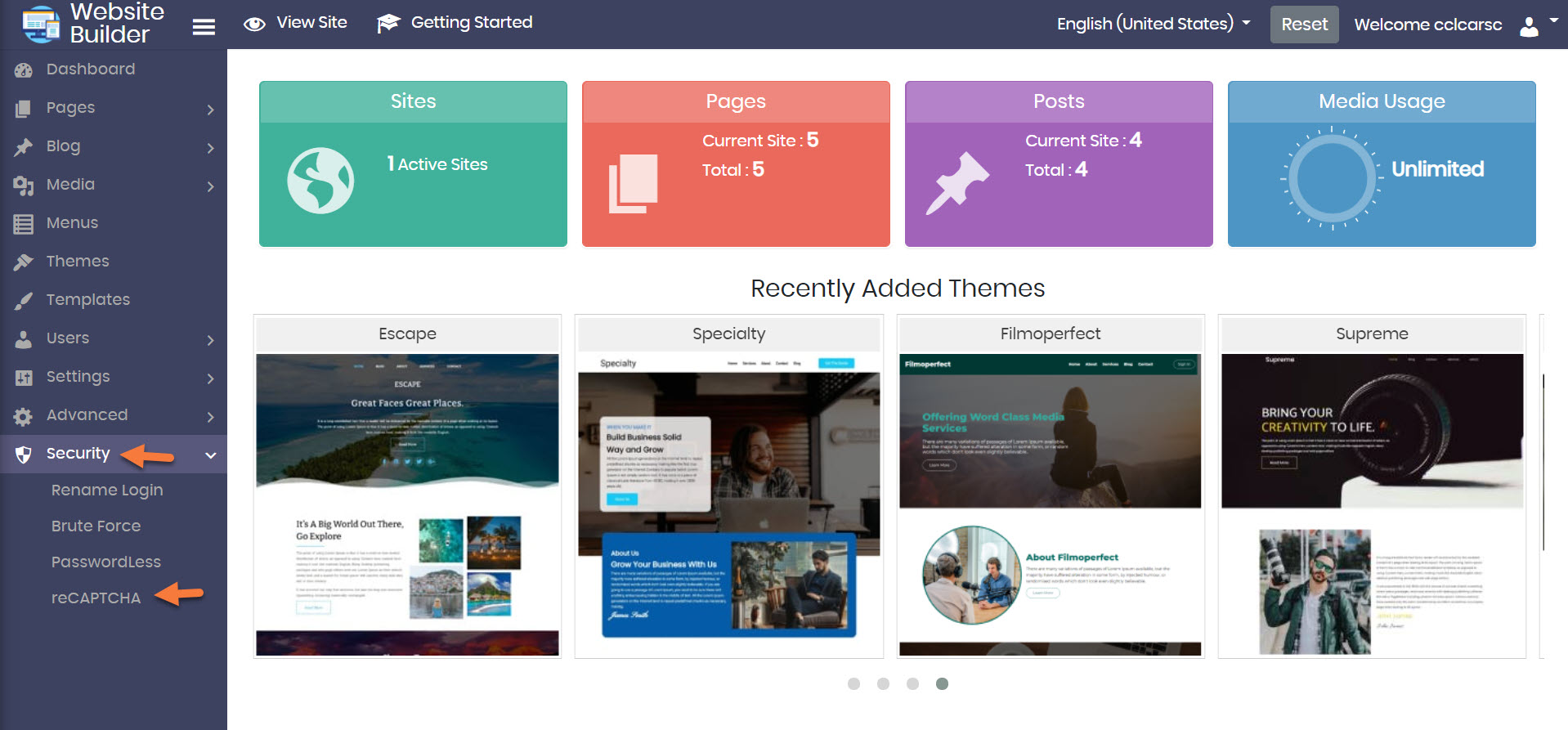
Task: Open reCAPTCHA under Security
Action: tap(96, 598)
